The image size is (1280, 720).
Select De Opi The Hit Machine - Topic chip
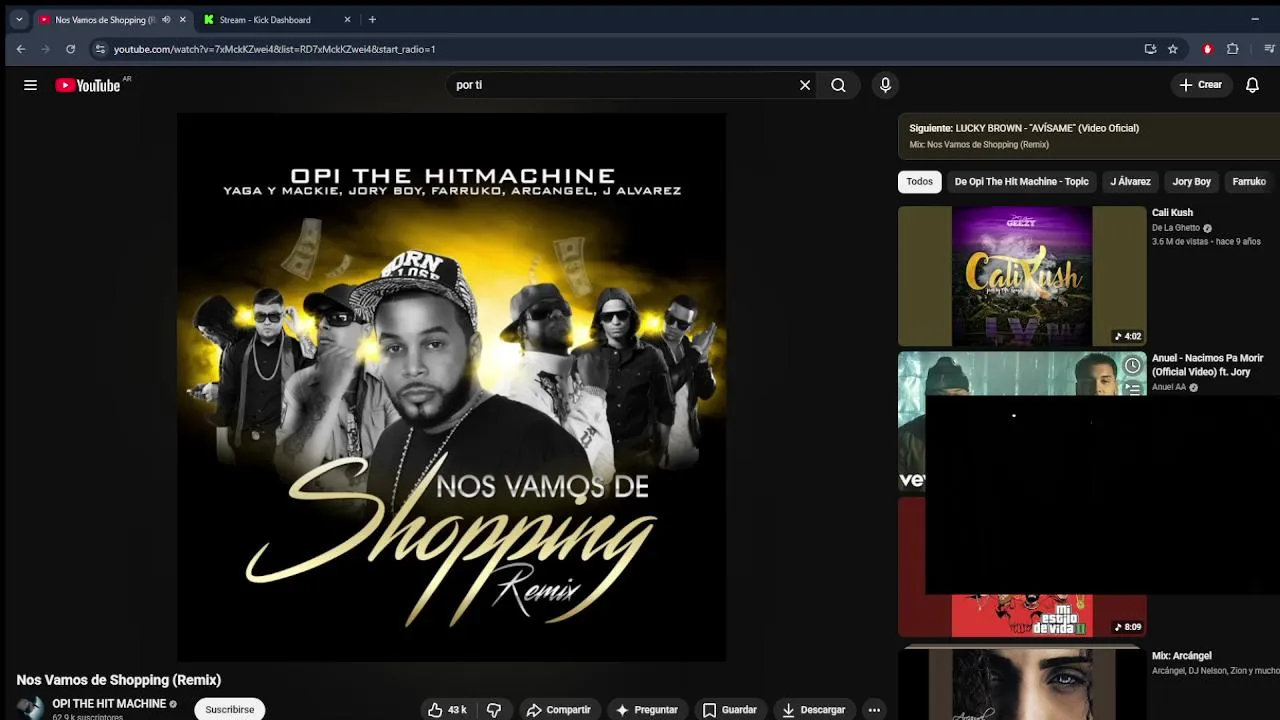pyautogui.click(x=1021, y=182)
